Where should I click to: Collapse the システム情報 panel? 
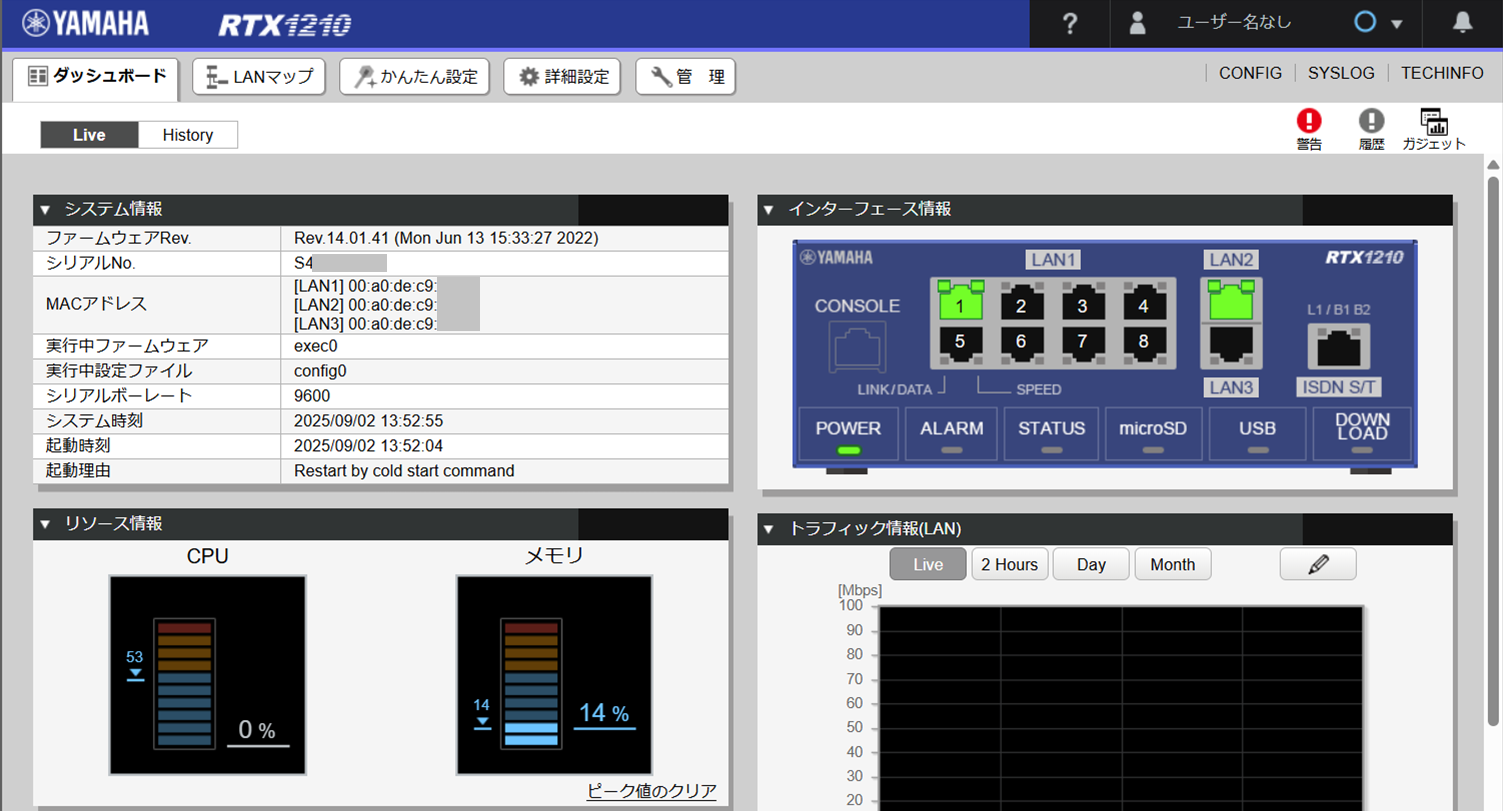45,210
